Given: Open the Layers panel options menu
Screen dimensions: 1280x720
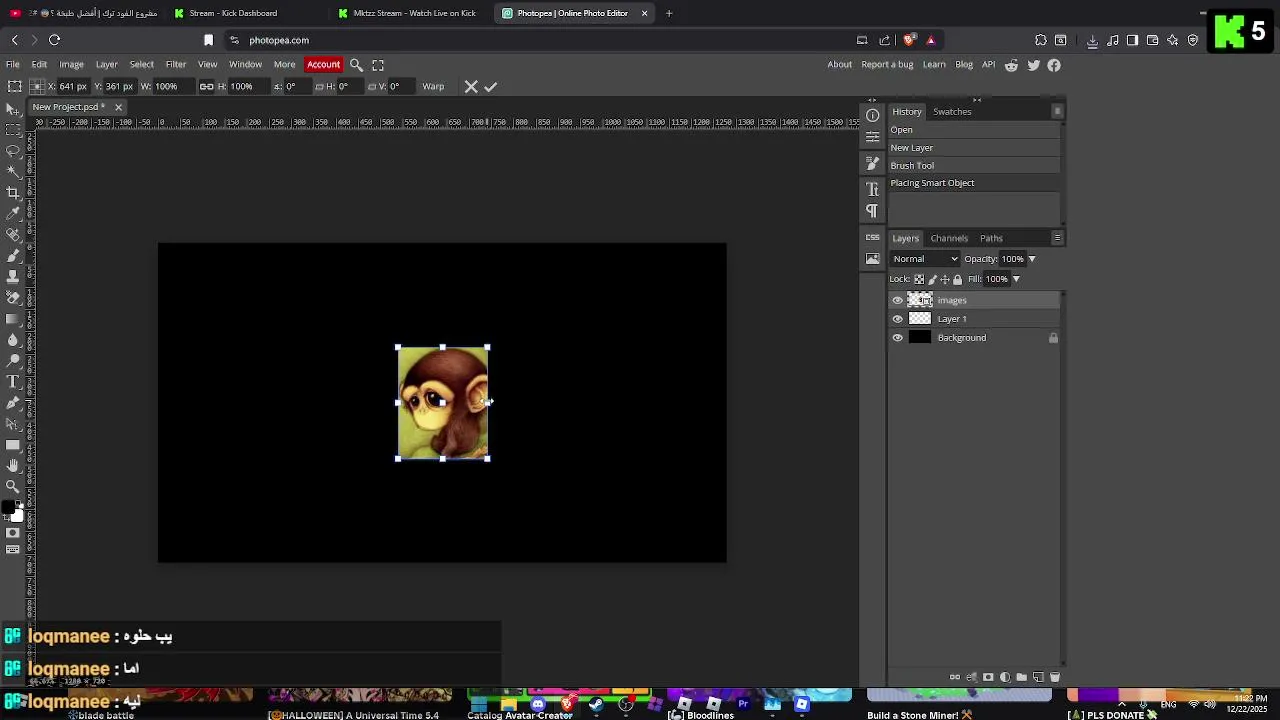Looking at the screenshot, I should pyautogui.click(x=1057, y=238).
